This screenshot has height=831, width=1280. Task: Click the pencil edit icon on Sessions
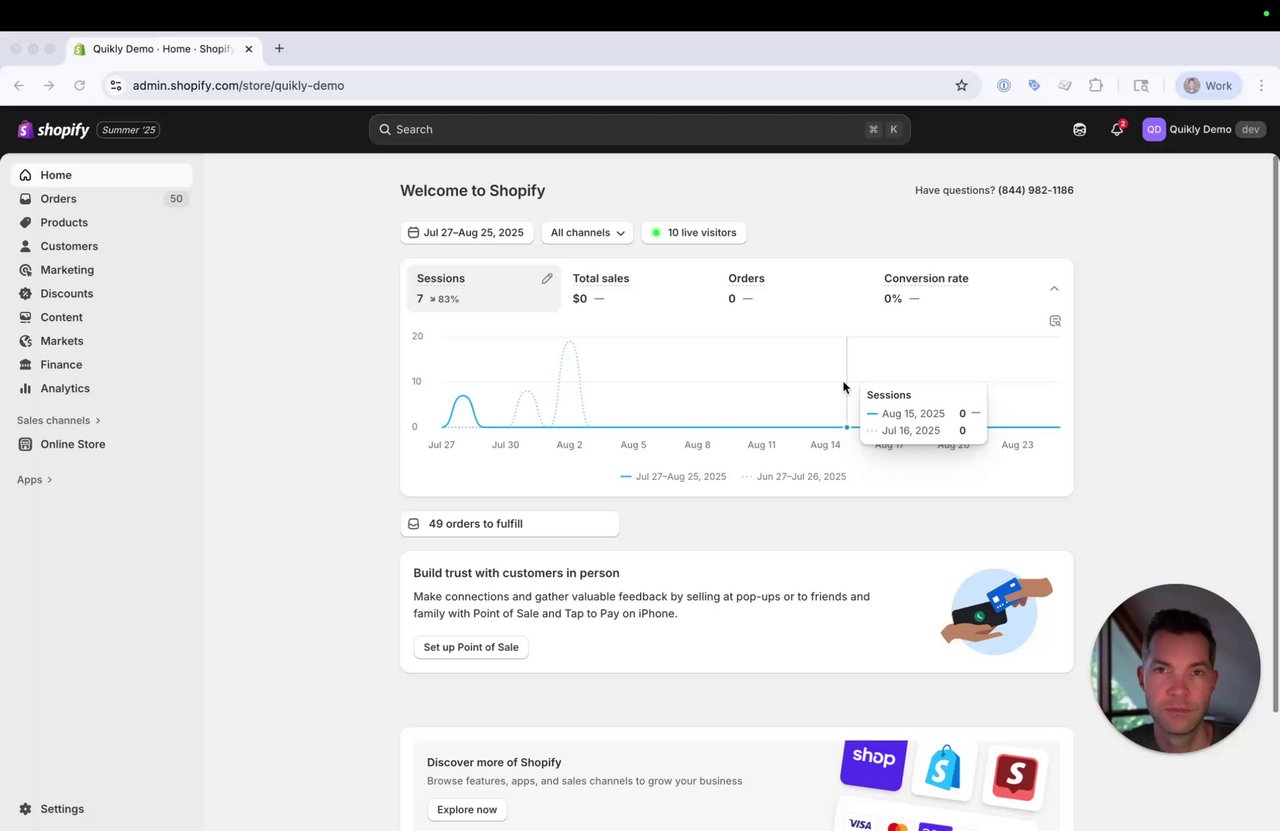[547, 279]
